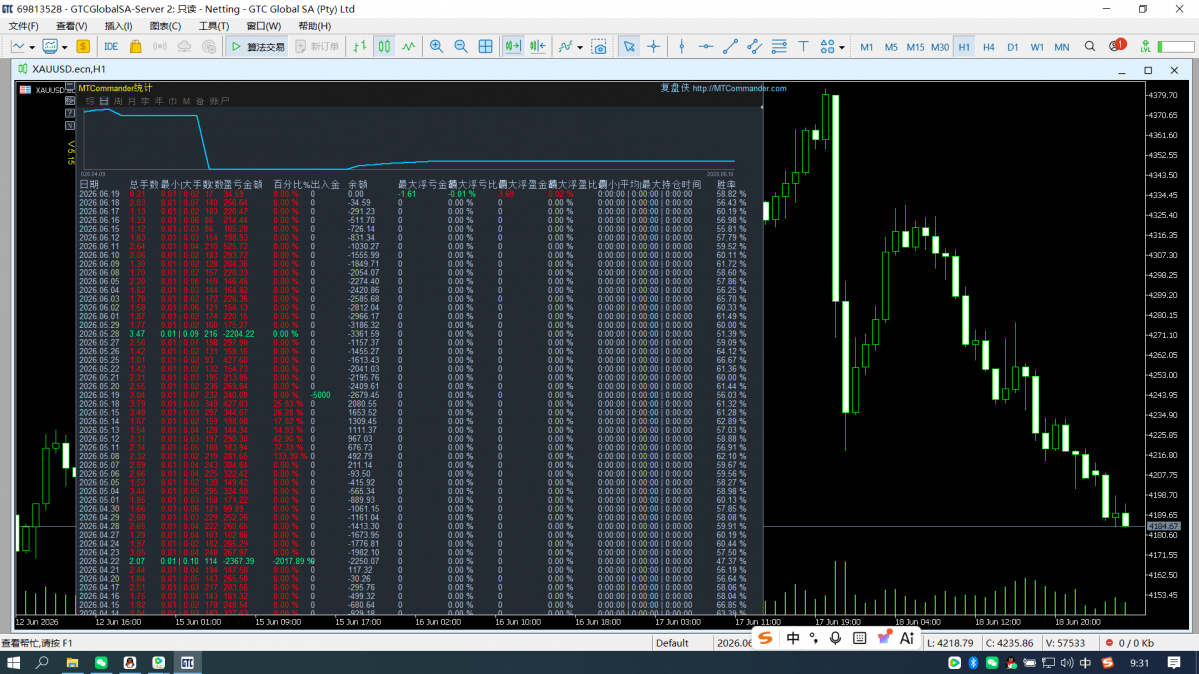The height and width of the screenshot is (674, 1199).
Task: Select the D1 timeframe
Action: [1012, 47]
